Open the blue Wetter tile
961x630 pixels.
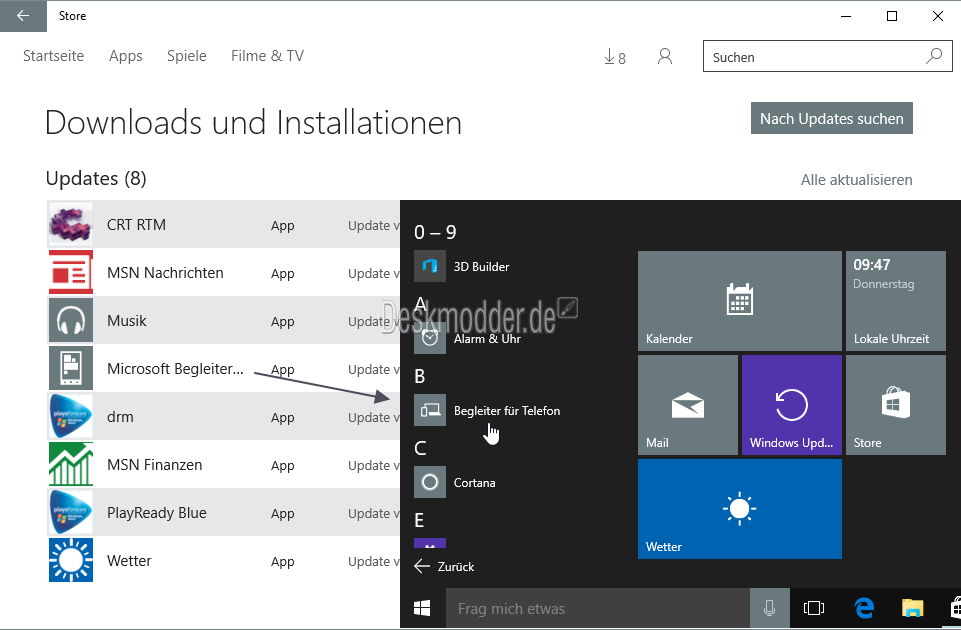pyautogui.click(x=739, y=509)
